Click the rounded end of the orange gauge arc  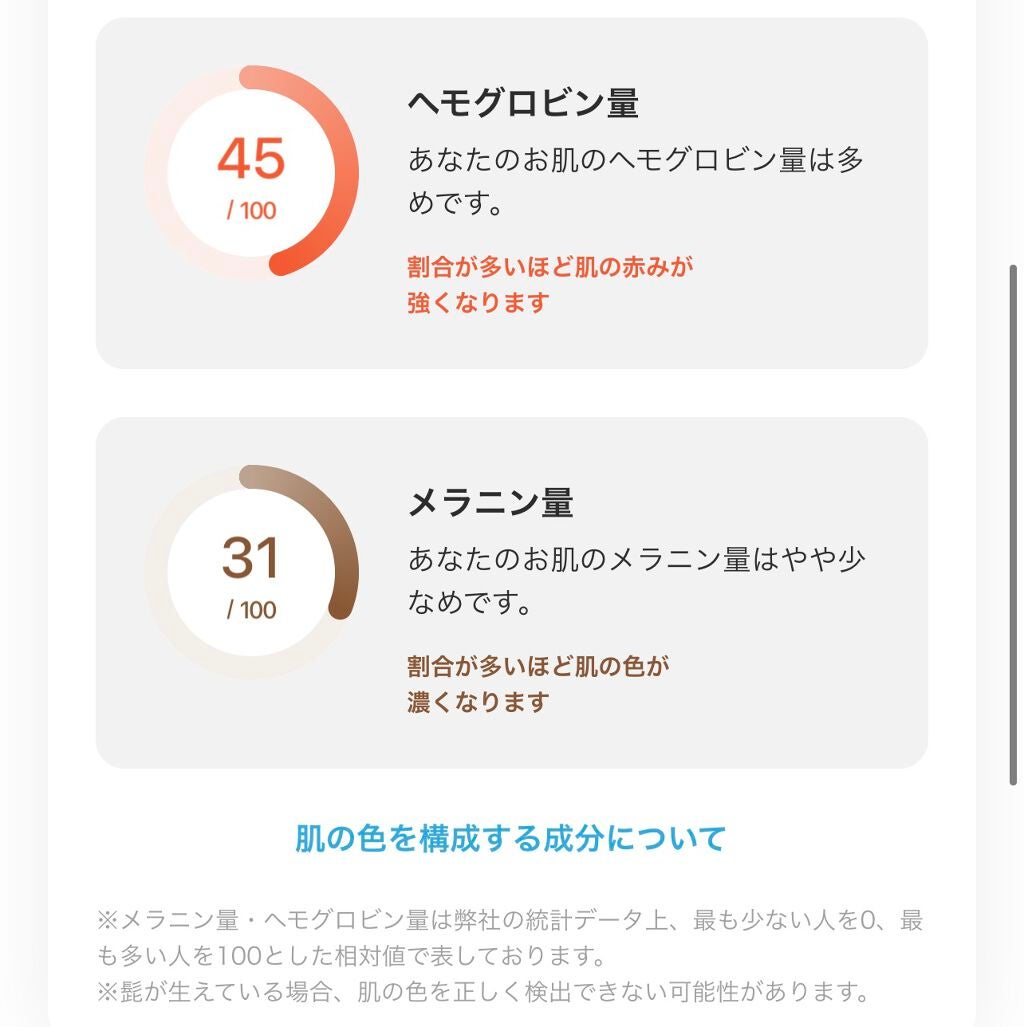pos(280,264)
